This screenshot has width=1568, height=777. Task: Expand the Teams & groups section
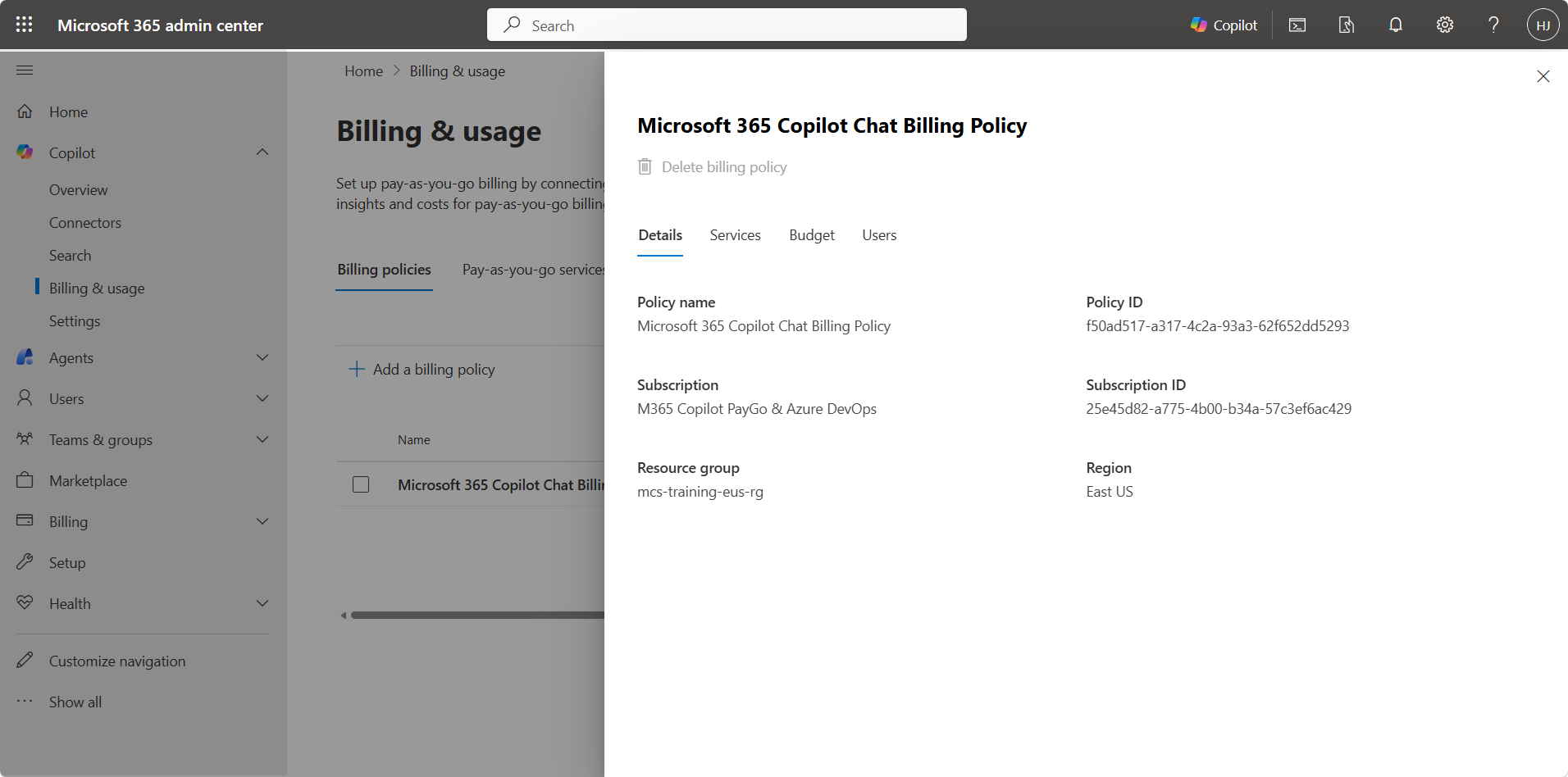tap(262, 439)
